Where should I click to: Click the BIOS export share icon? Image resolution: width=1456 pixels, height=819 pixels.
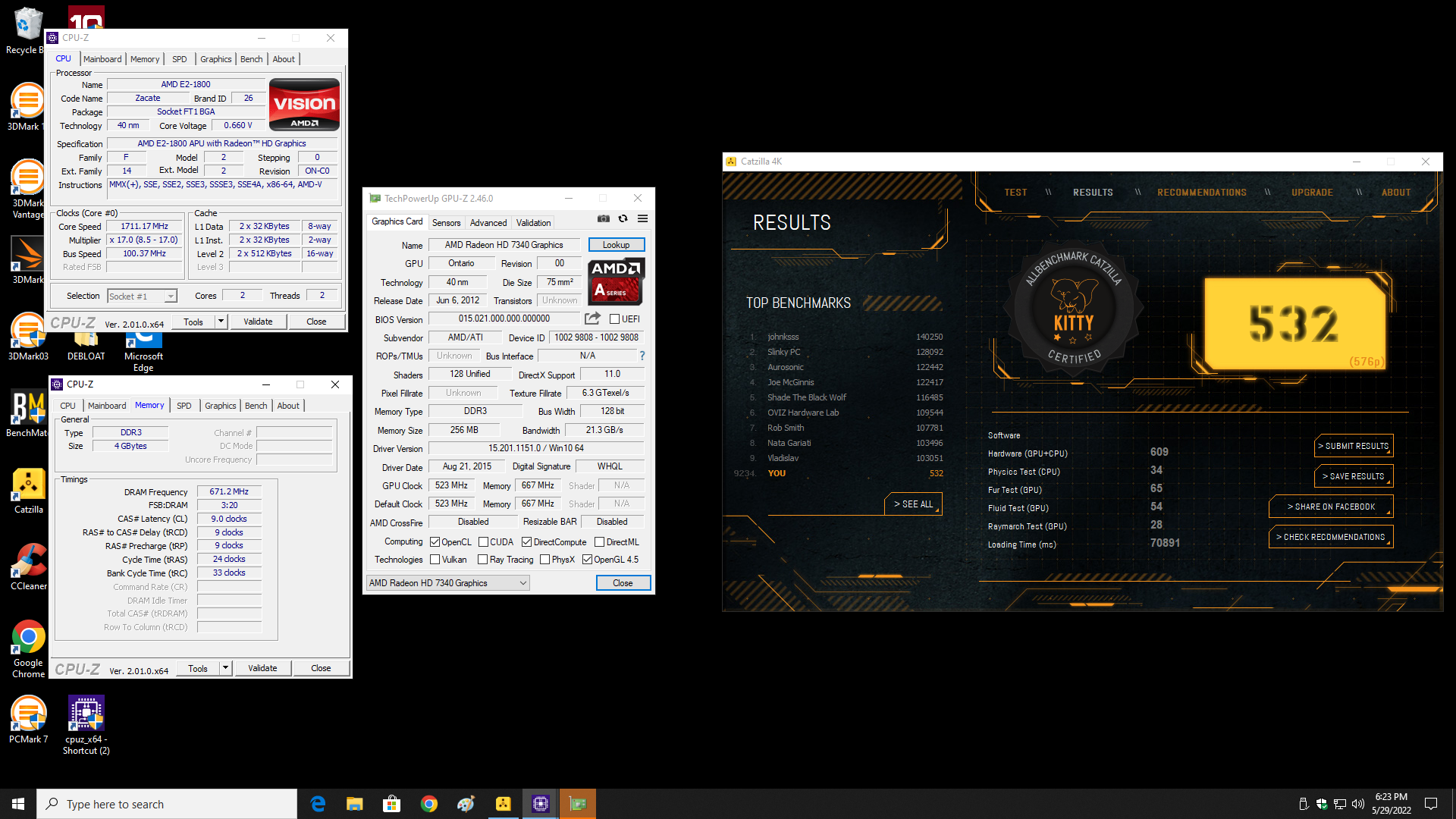[592, 318]
